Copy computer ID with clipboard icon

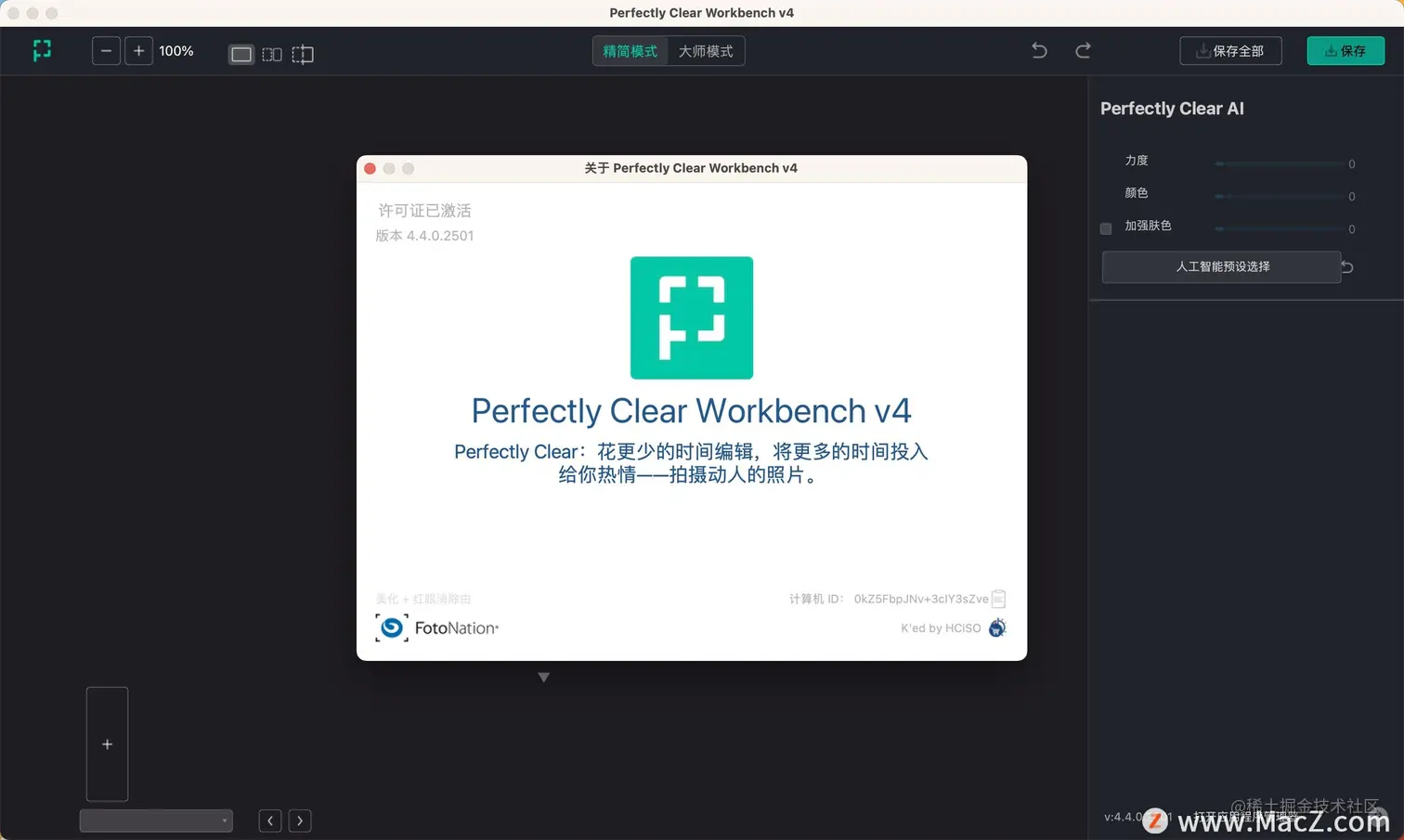[998, 599]
